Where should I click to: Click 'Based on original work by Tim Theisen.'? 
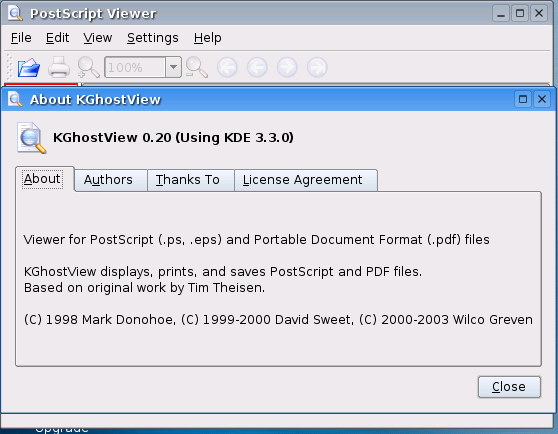point(144,287)
